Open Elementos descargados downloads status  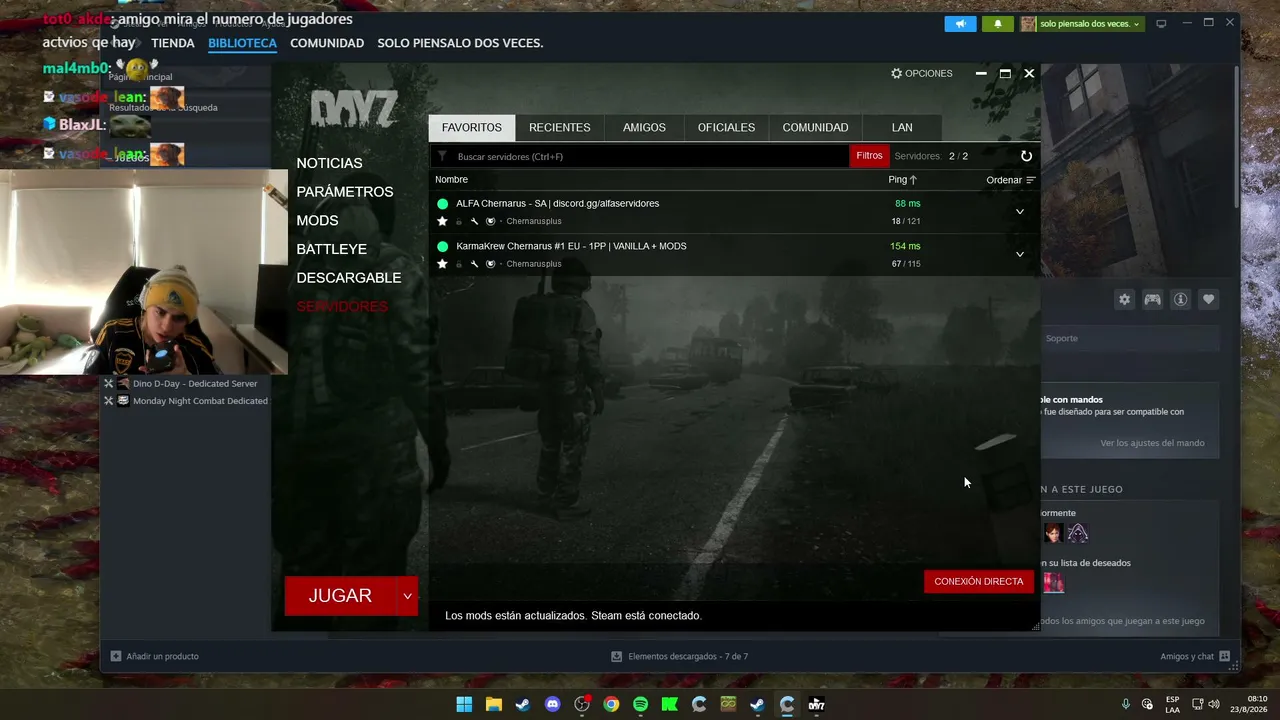(680, 656)
